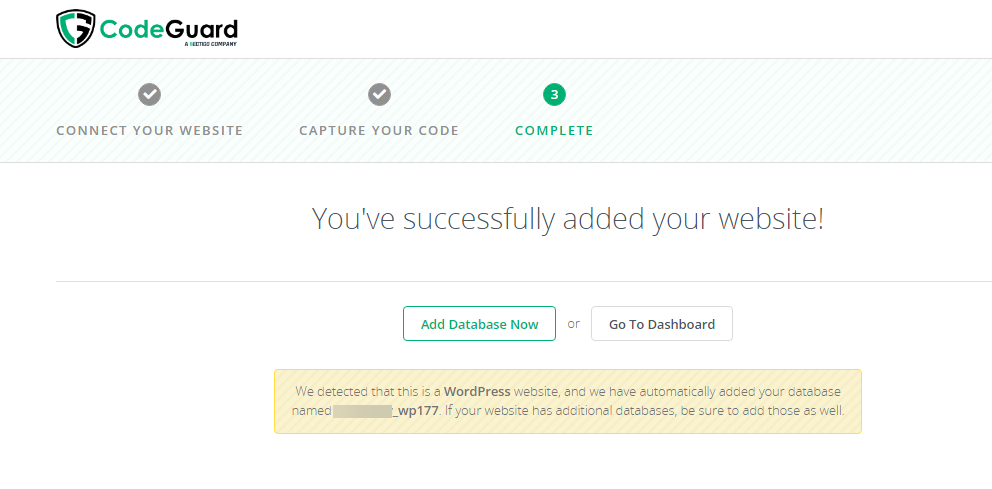Image resolution: width=992 pixels, height=489 pixels.
Task: Select the Complete step label
Action: [x=554, y=131]
